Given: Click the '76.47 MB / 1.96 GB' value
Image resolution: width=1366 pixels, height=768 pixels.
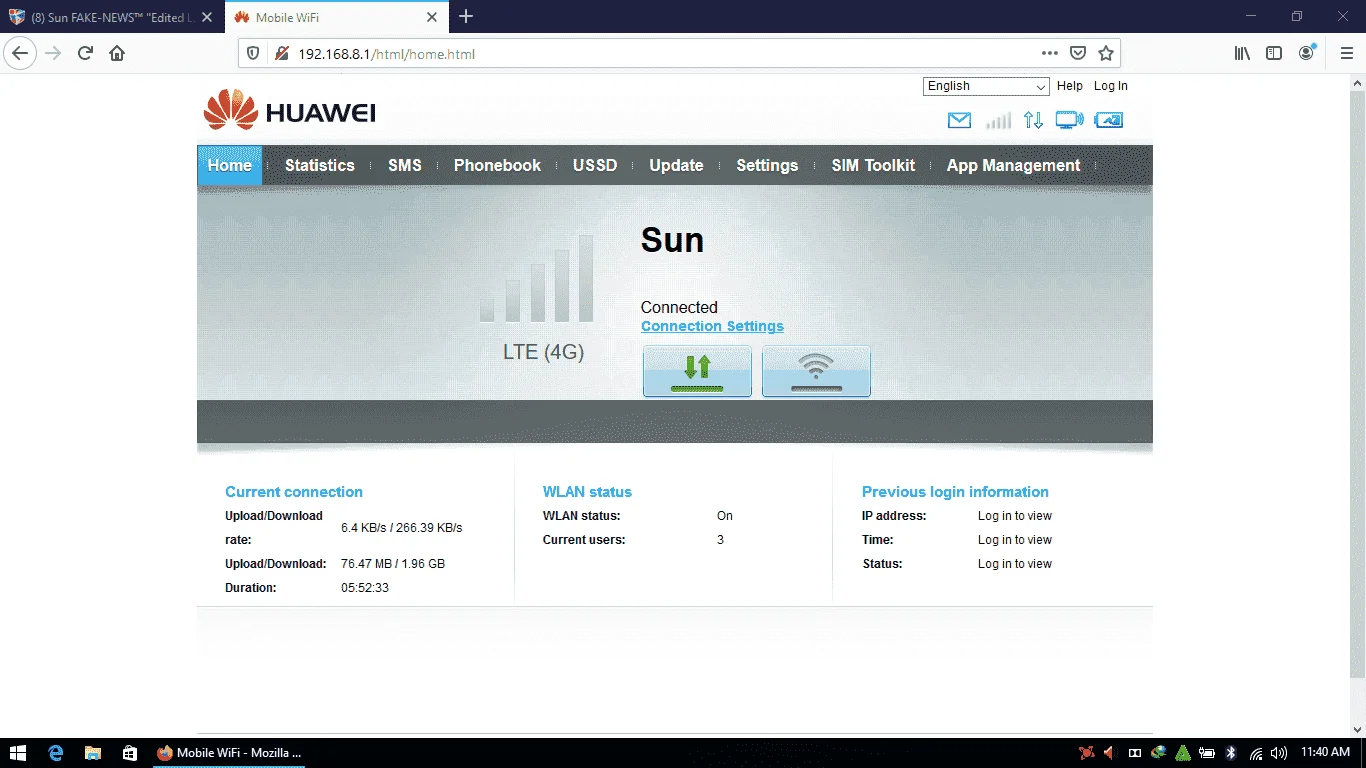Looking at the screenshot, I should [393, 564].
